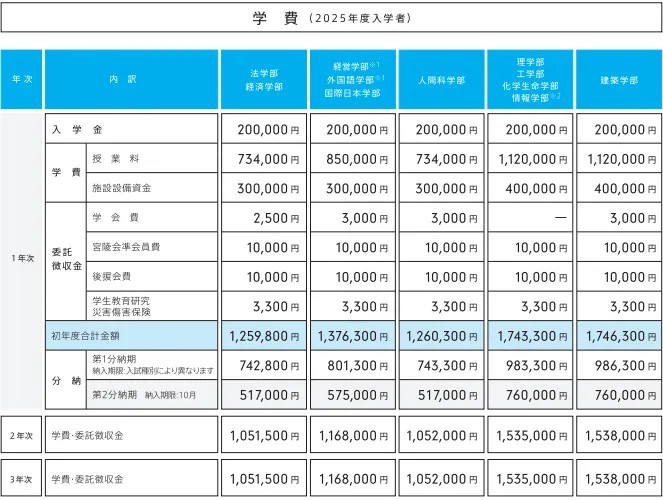This screenshot has height=500, width=663.
Task: Click the 宮陵会準会員費 row label
Action: pos(125,247)
